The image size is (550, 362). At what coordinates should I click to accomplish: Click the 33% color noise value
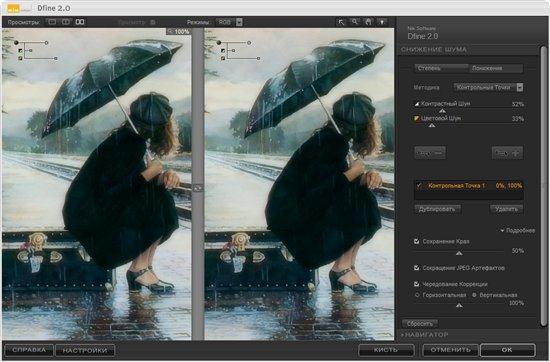tap(517, 119)
